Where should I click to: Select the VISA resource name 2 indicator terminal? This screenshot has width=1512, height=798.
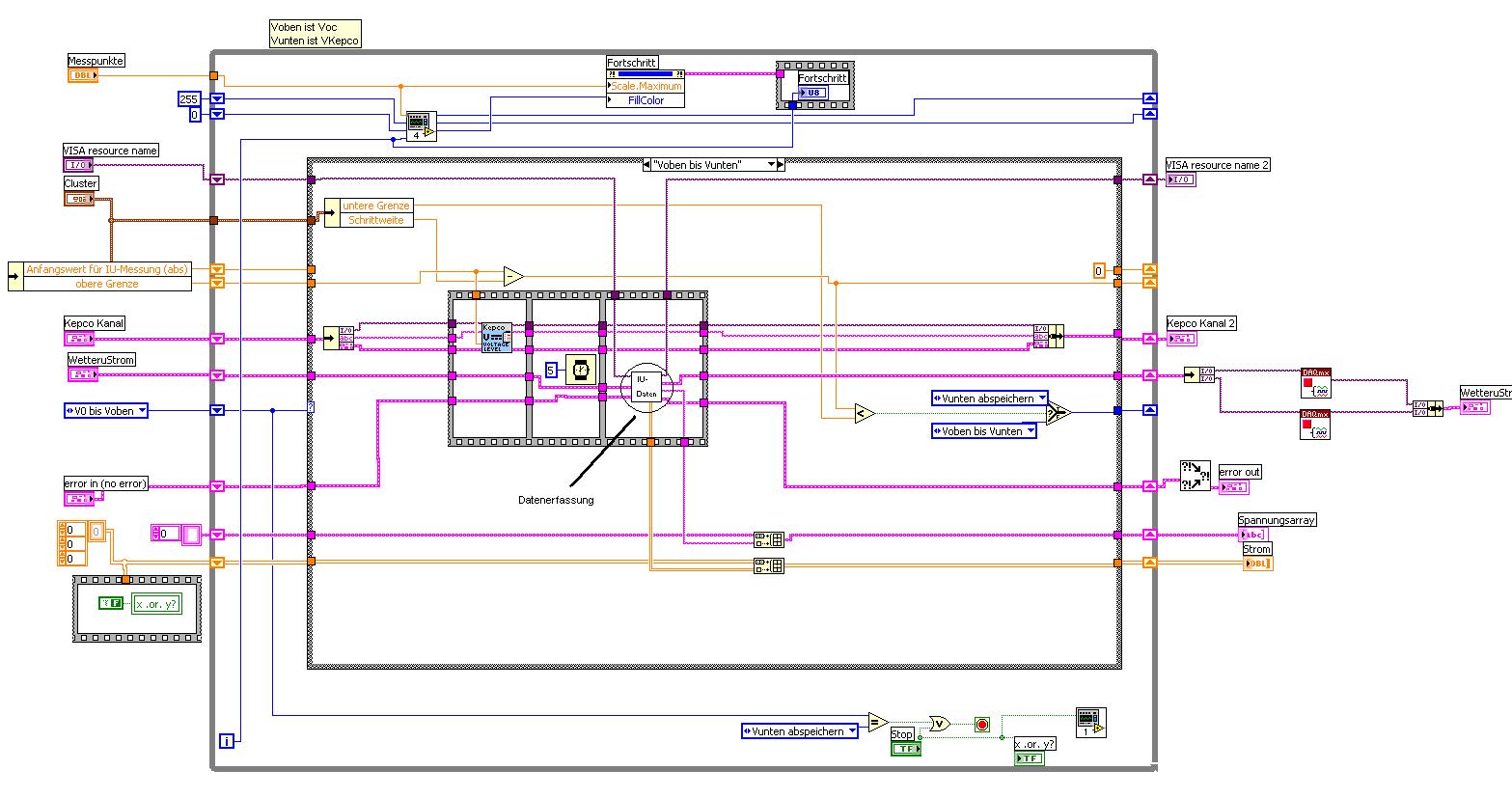tap(1181, 179)
